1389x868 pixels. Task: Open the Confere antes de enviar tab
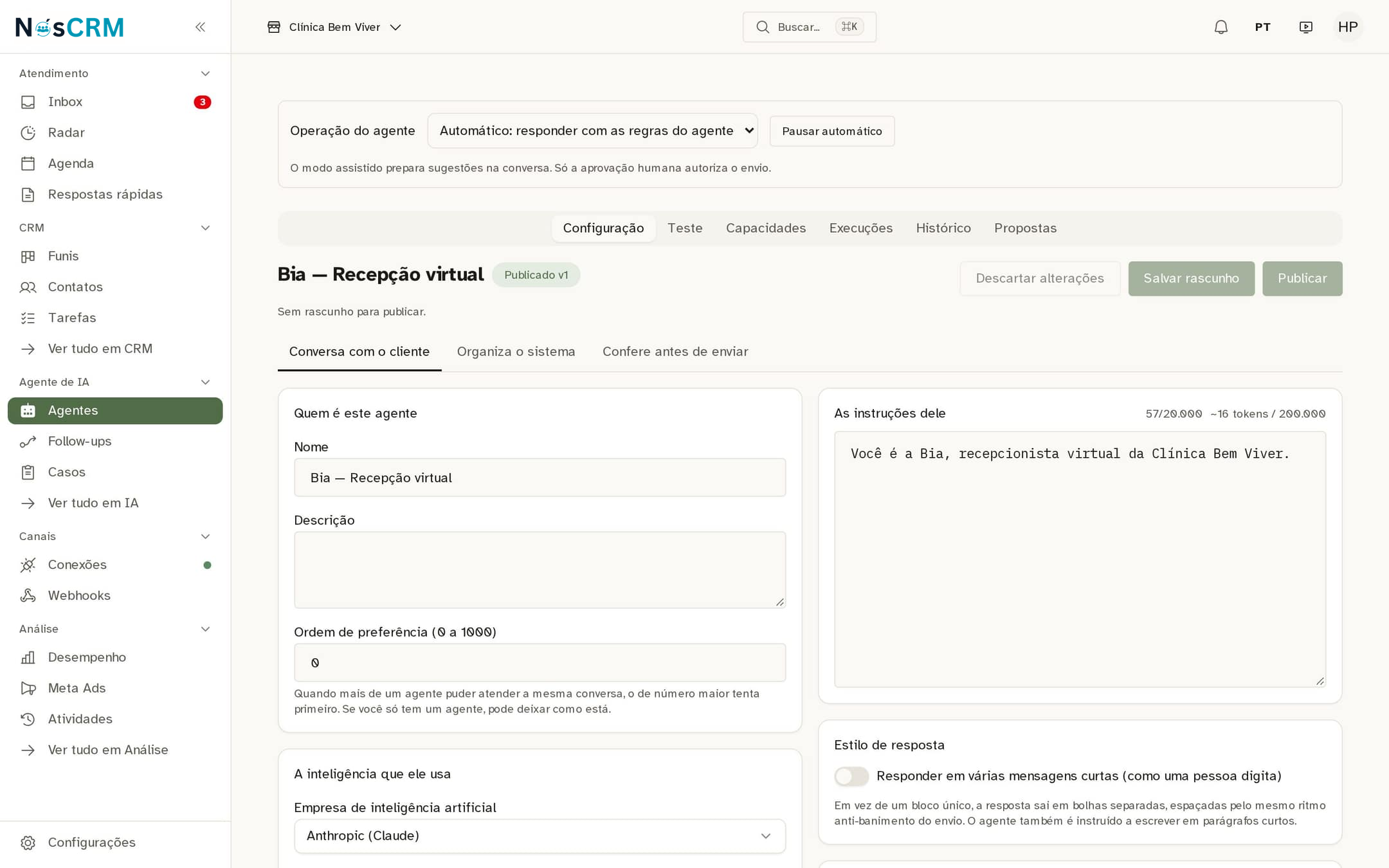pyautogui.click(x=675, y=352)
